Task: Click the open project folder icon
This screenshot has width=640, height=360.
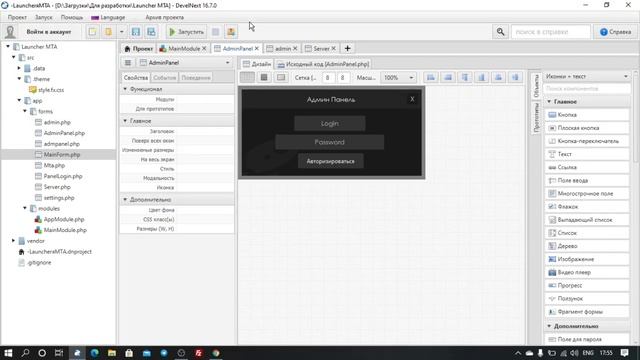Action: (x=109, y=32)
